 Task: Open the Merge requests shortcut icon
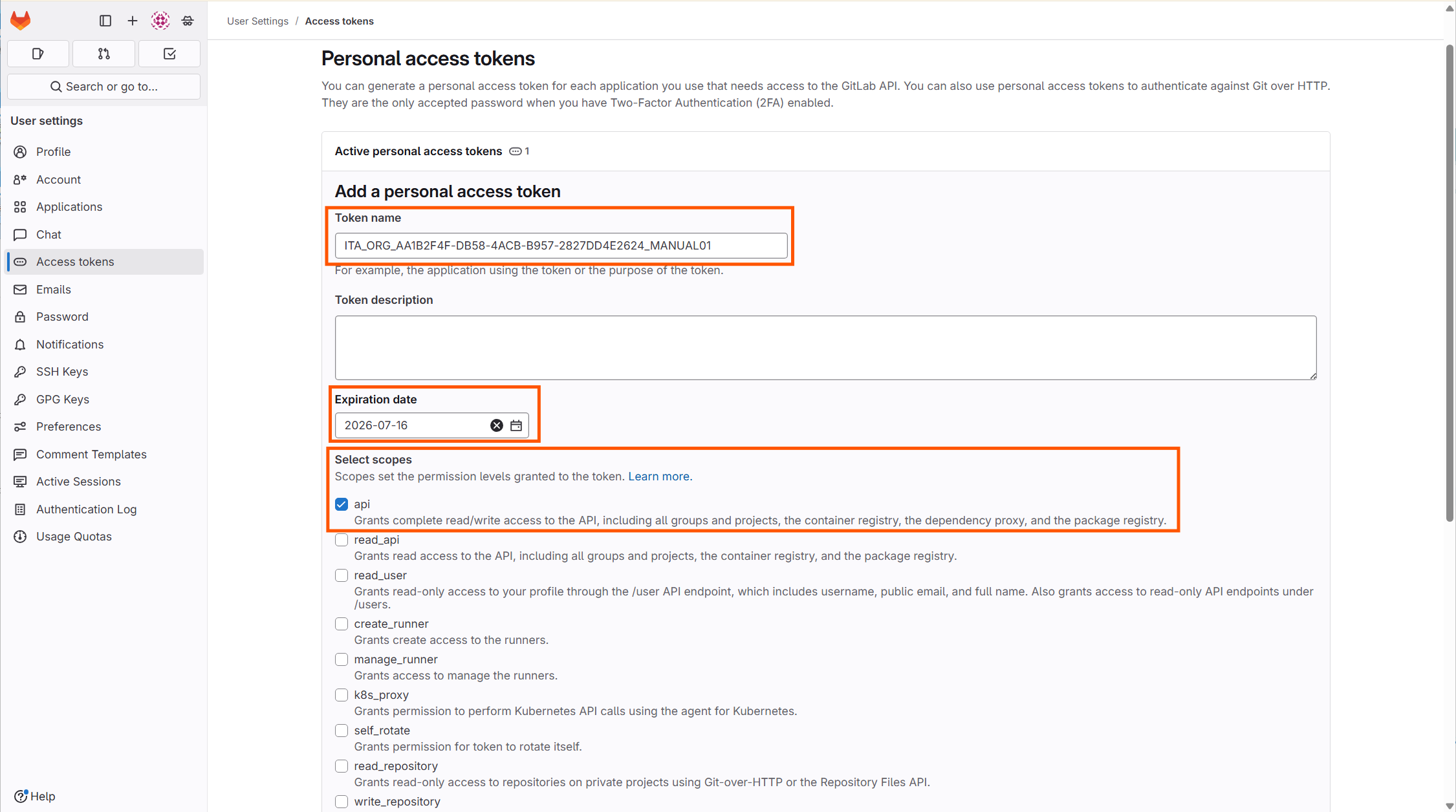(103, 54)
